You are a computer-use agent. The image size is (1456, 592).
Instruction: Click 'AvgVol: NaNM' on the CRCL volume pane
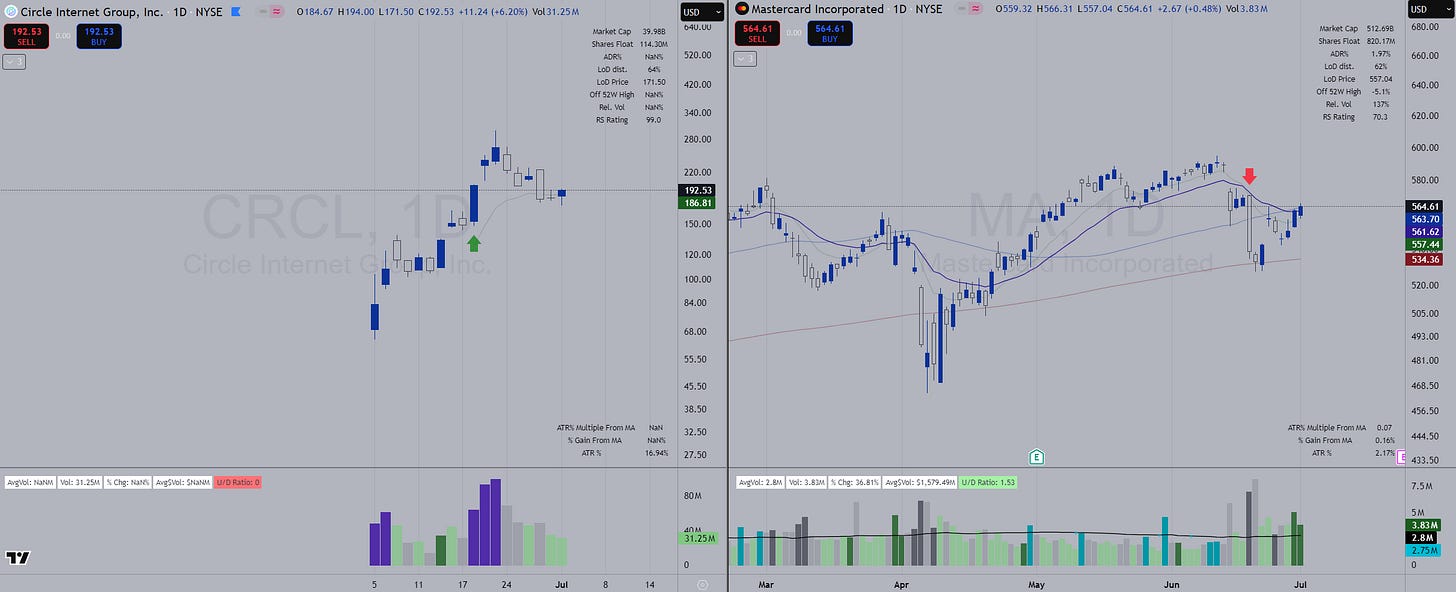[29, 483]
